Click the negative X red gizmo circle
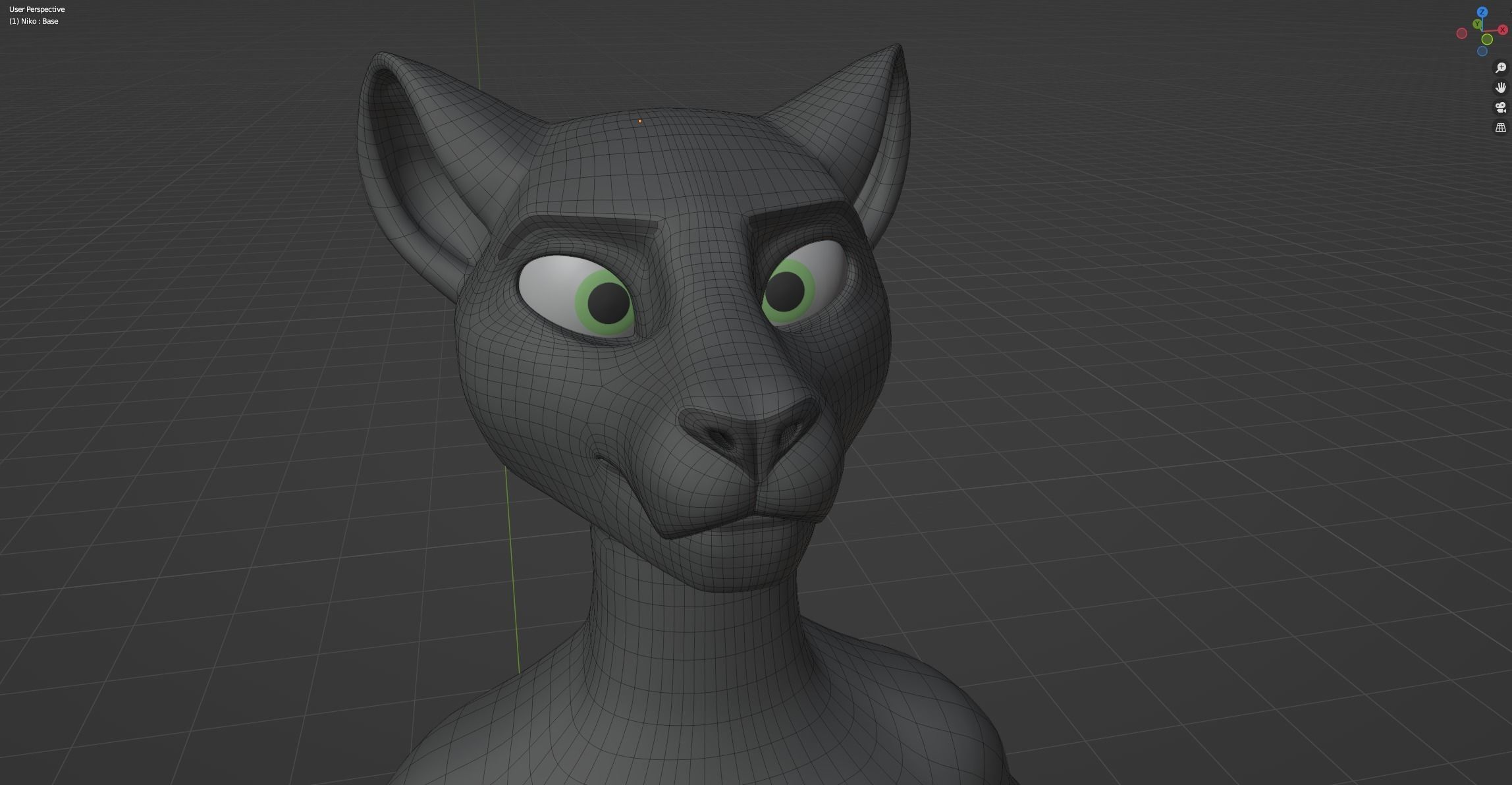 coord(1462,34)
